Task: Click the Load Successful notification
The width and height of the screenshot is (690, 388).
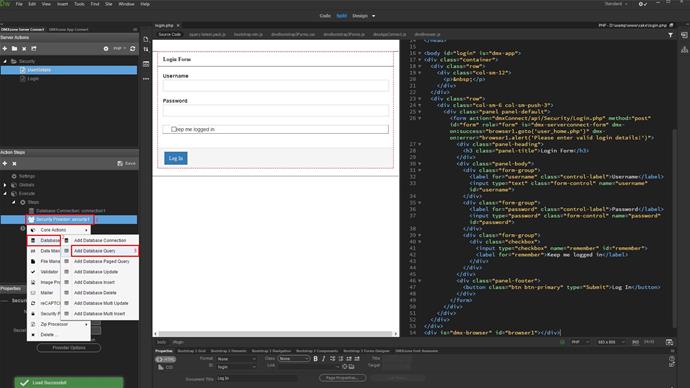Action: (x=69, y=383)
